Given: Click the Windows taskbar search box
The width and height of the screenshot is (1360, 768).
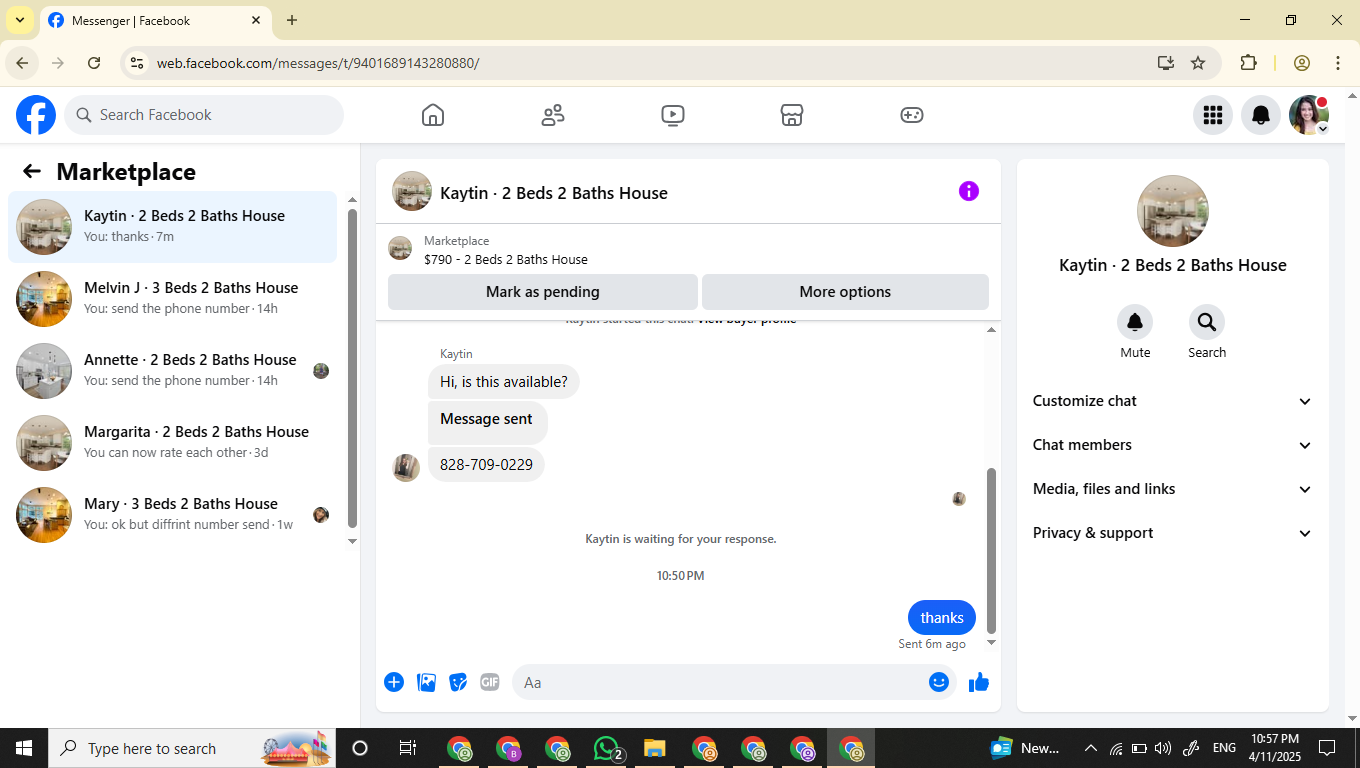Looking at the screenshot, I should coord(192,748).
